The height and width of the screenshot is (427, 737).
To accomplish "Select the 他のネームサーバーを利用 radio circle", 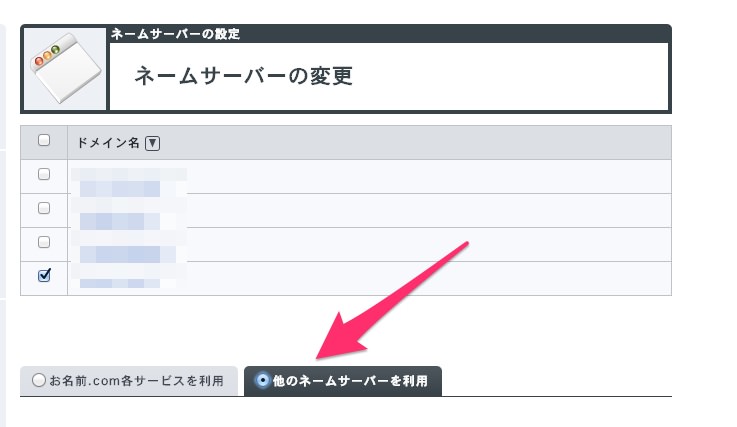I will pos(262,380).
